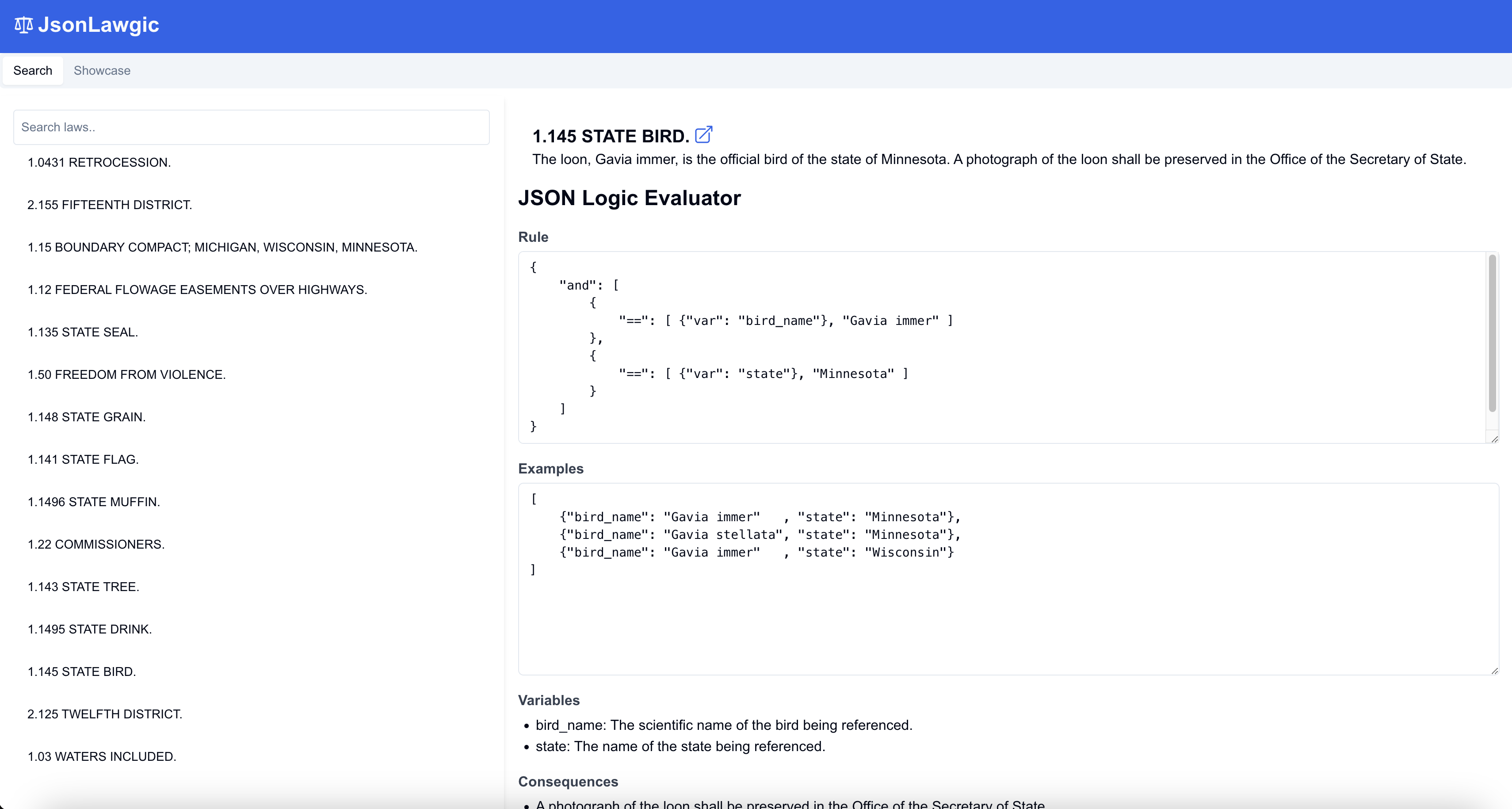Switch to the Showcase tab

click(102, 70)
